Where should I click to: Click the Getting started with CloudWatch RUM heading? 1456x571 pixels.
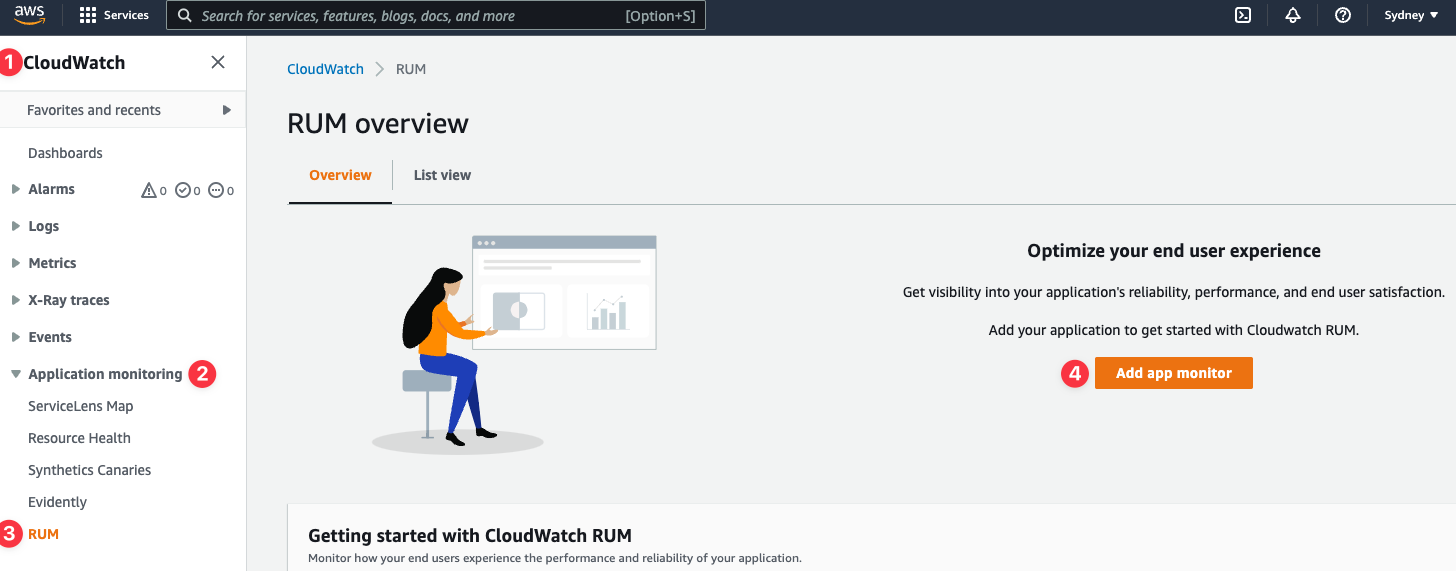(x=470, y=535)
